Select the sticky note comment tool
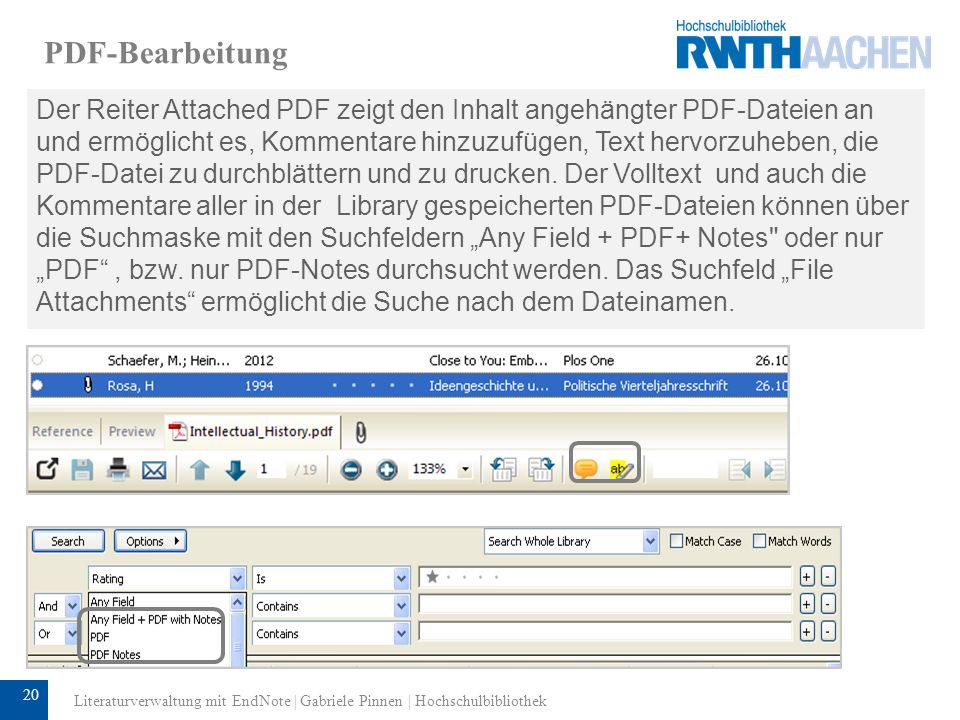Screen dimensions: 960x720 586,469
